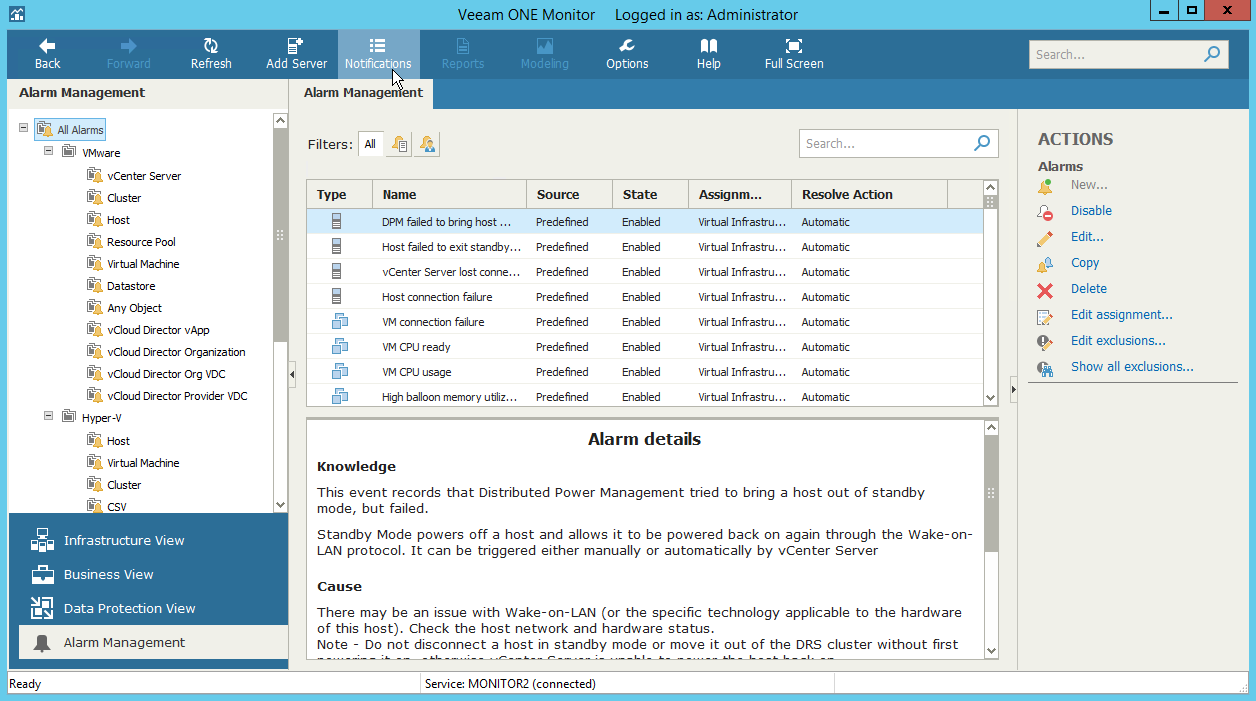This screenshot has width=1256, height=701.
Task: Click the alarm list search field
Action: pyautogui.click(x=885, y=144)
